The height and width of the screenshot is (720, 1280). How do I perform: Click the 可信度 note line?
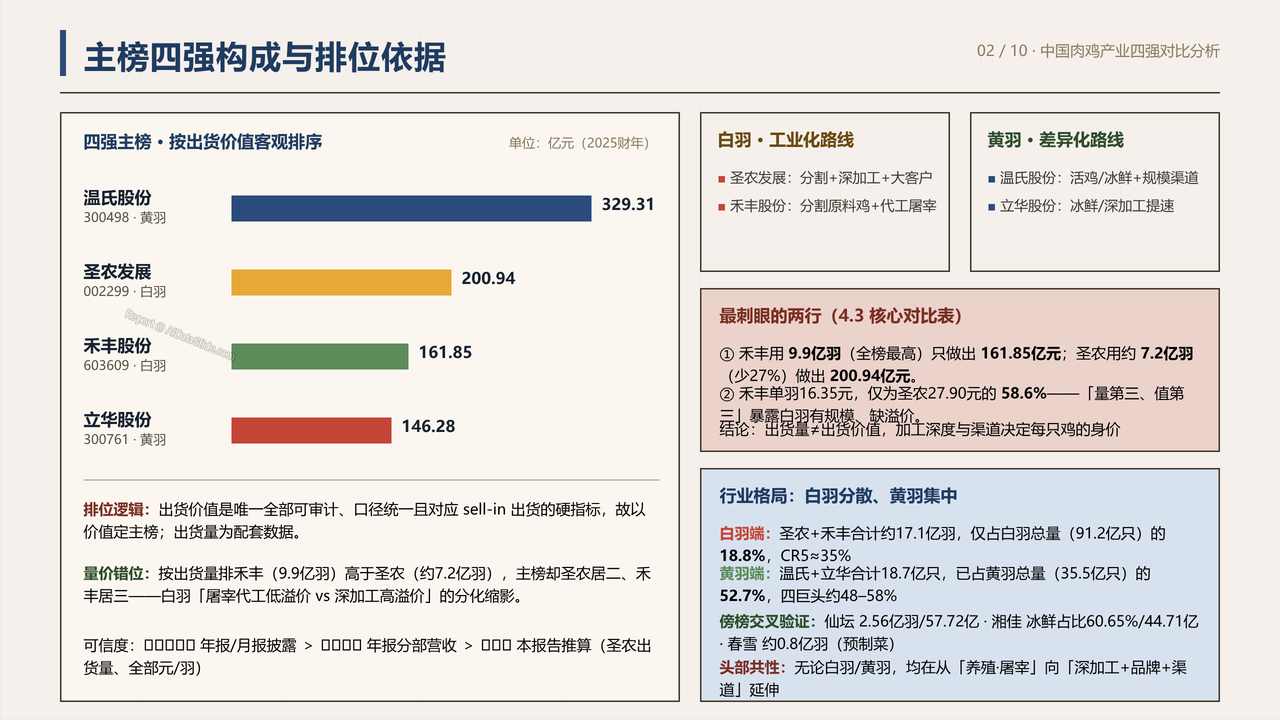click(367, 657)
